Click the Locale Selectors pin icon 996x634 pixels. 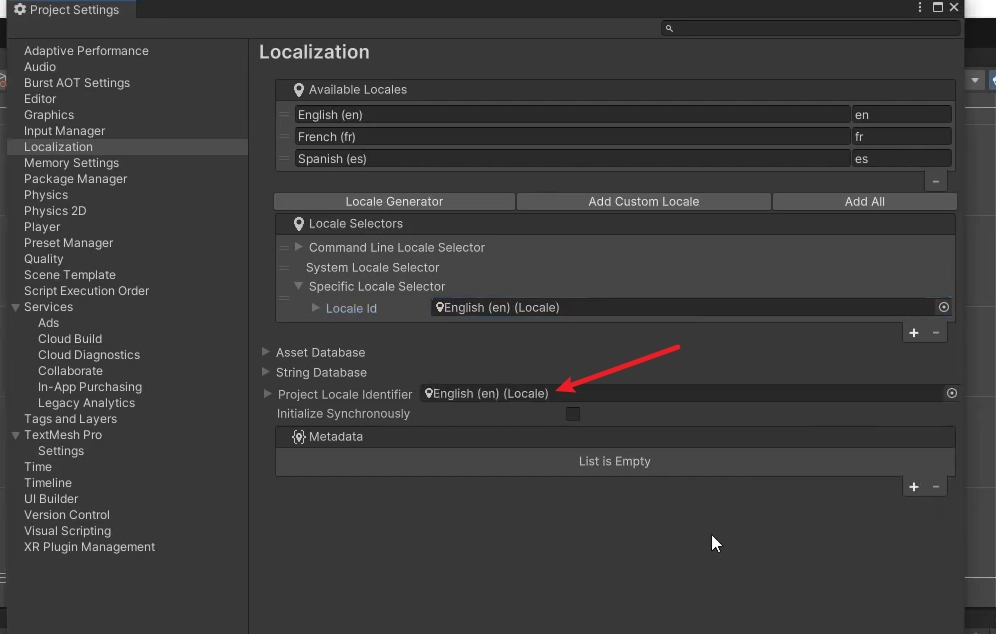coord(299,224)
